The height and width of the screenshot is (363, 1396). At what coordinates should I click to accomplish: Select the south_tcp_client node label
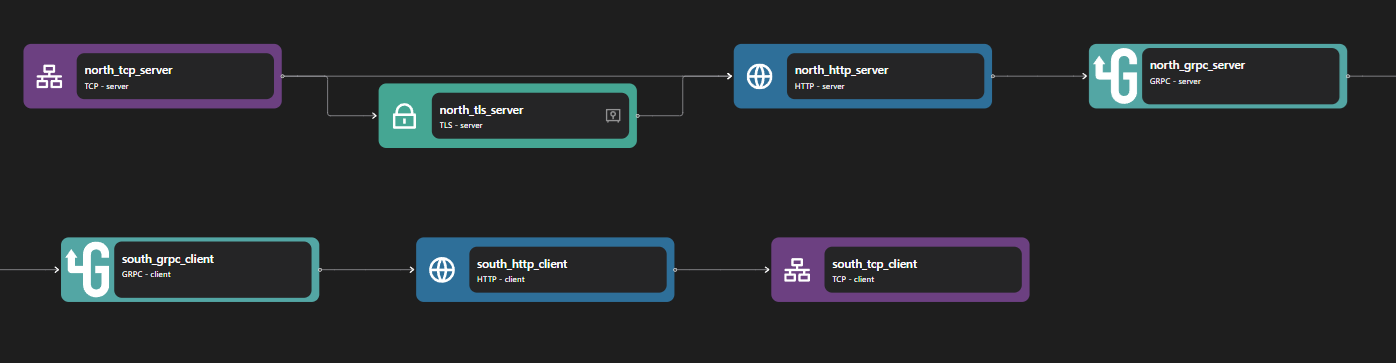875,264
